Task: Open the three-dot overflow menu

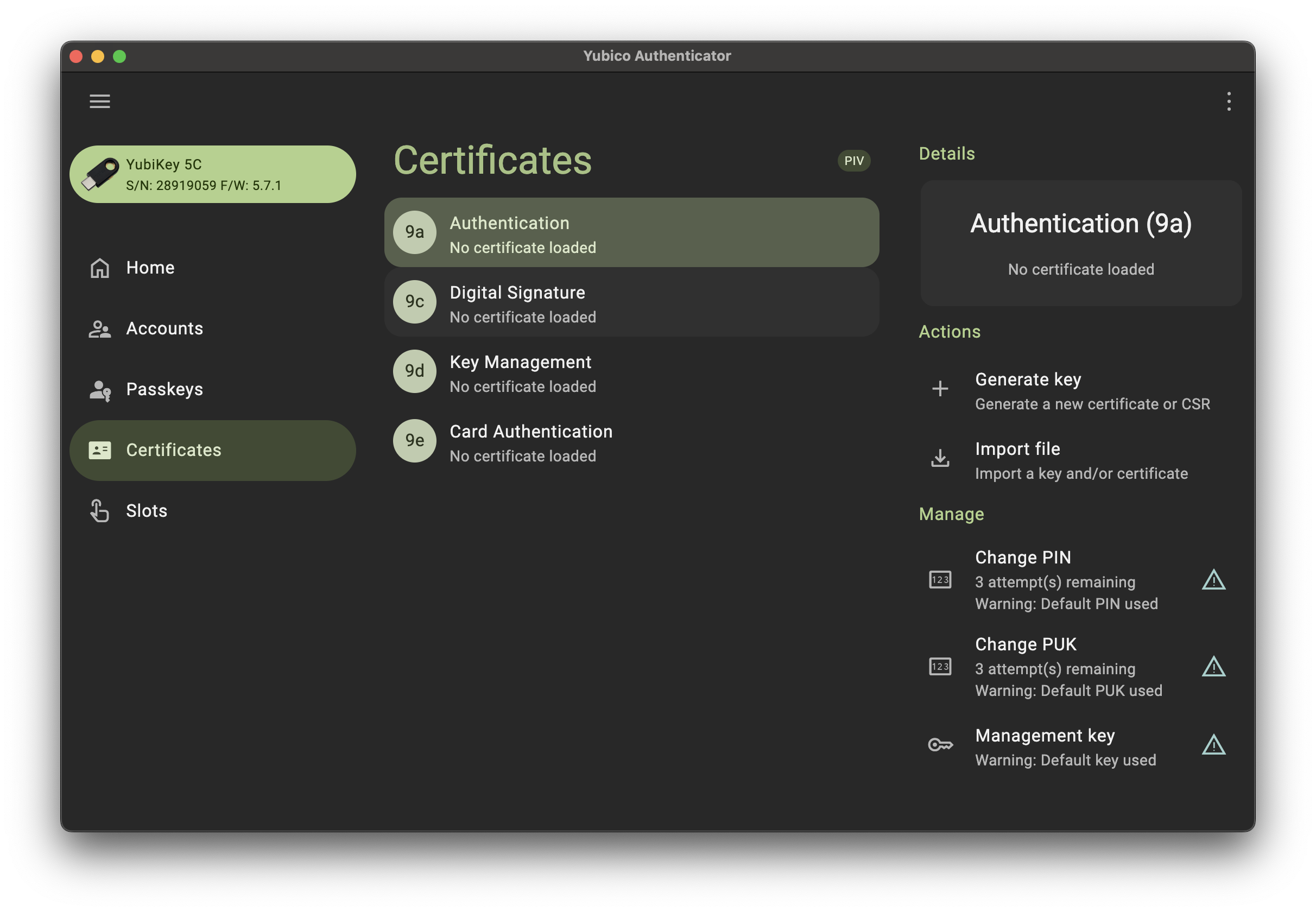Action: pyautogui.click(x=1229, y=102)
